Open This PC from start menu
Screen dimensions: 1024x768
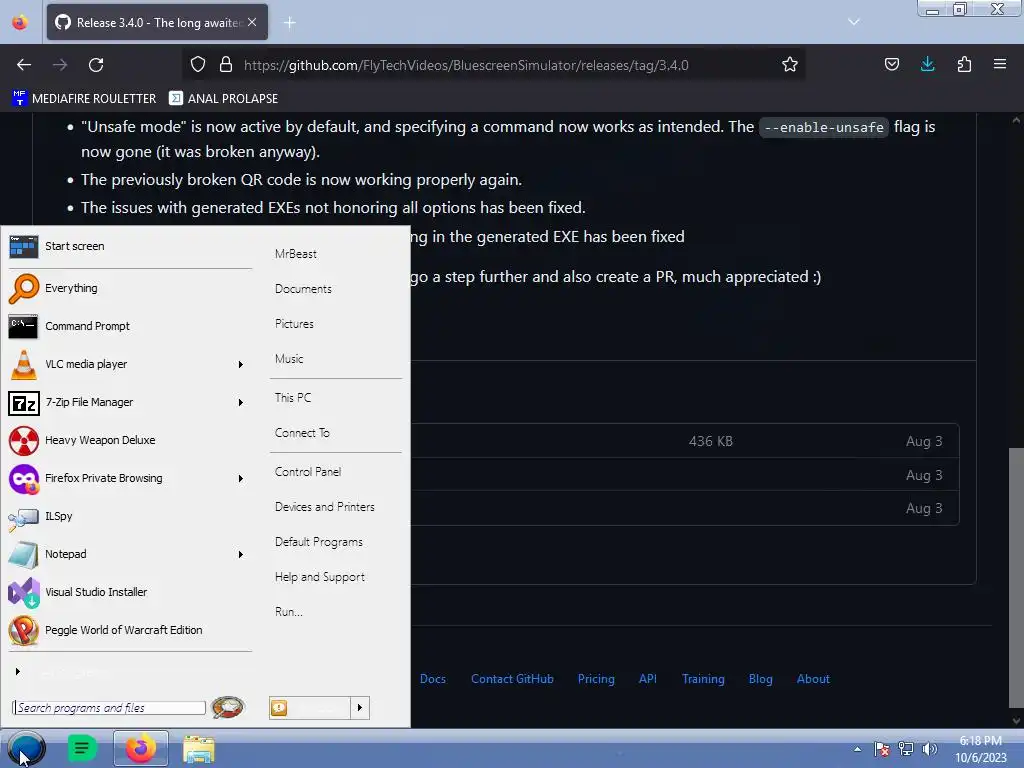click(x=293, y=398)
